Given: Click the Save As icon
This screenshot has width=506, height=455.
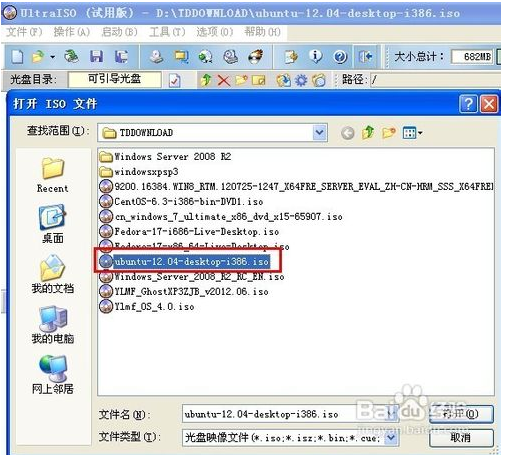Looking at the screenshot, I should click(x=121, y=57).
